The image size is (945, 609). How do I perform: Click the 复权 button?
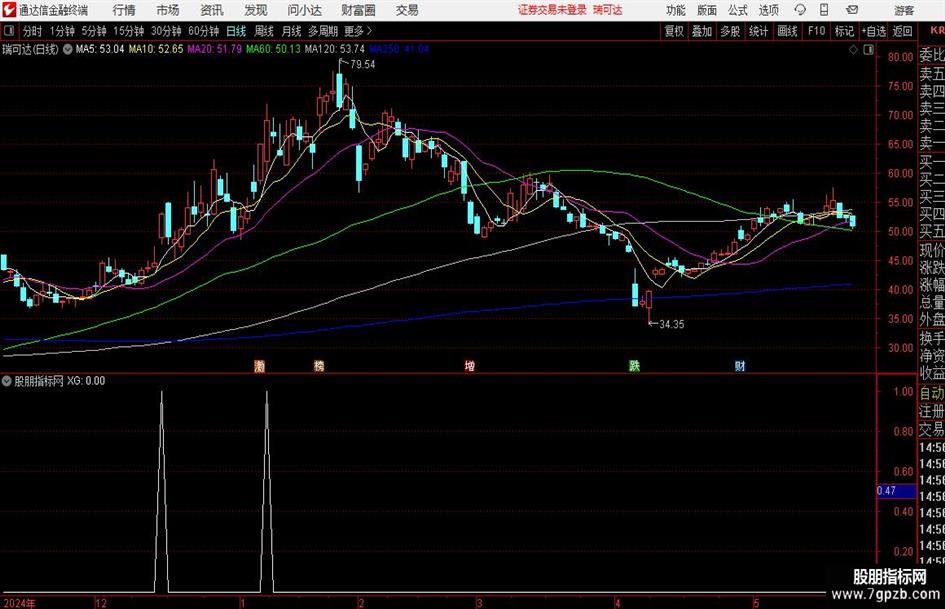[x=674, y=31]
